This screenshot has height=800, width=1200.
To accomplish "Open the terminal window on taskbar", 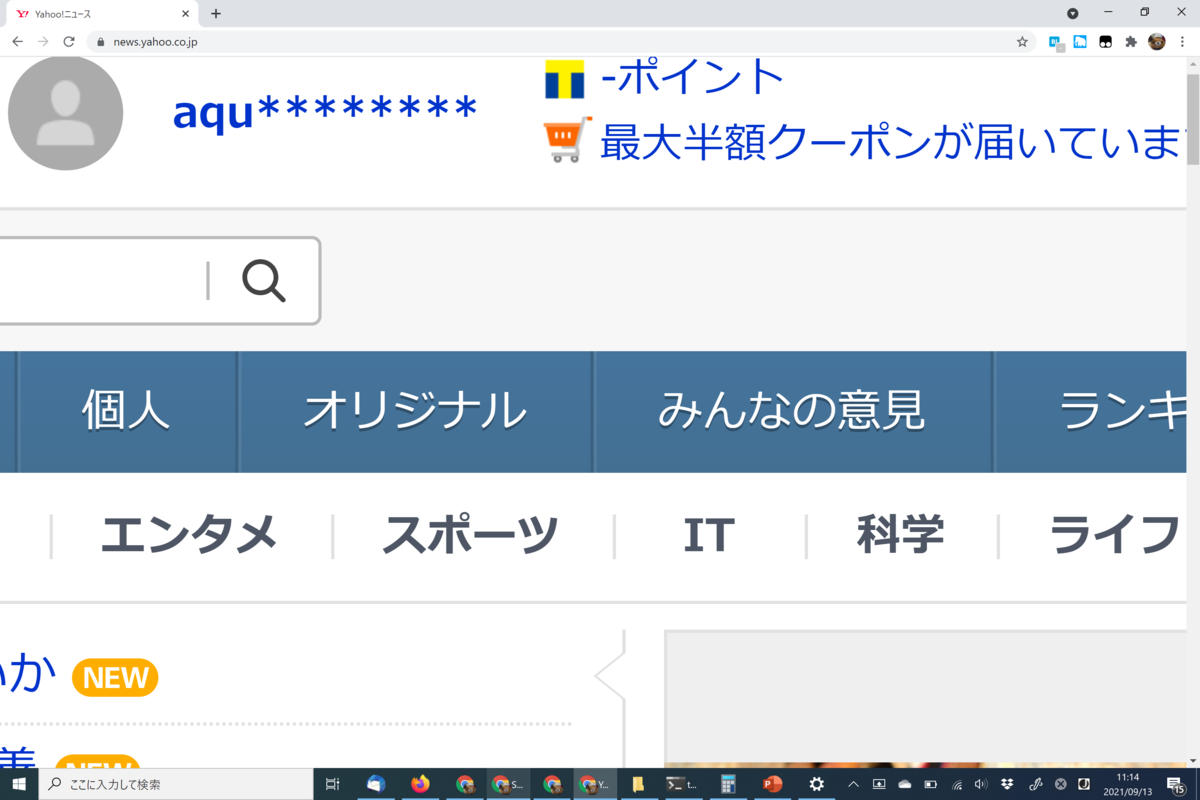I will tap(683, 785).
